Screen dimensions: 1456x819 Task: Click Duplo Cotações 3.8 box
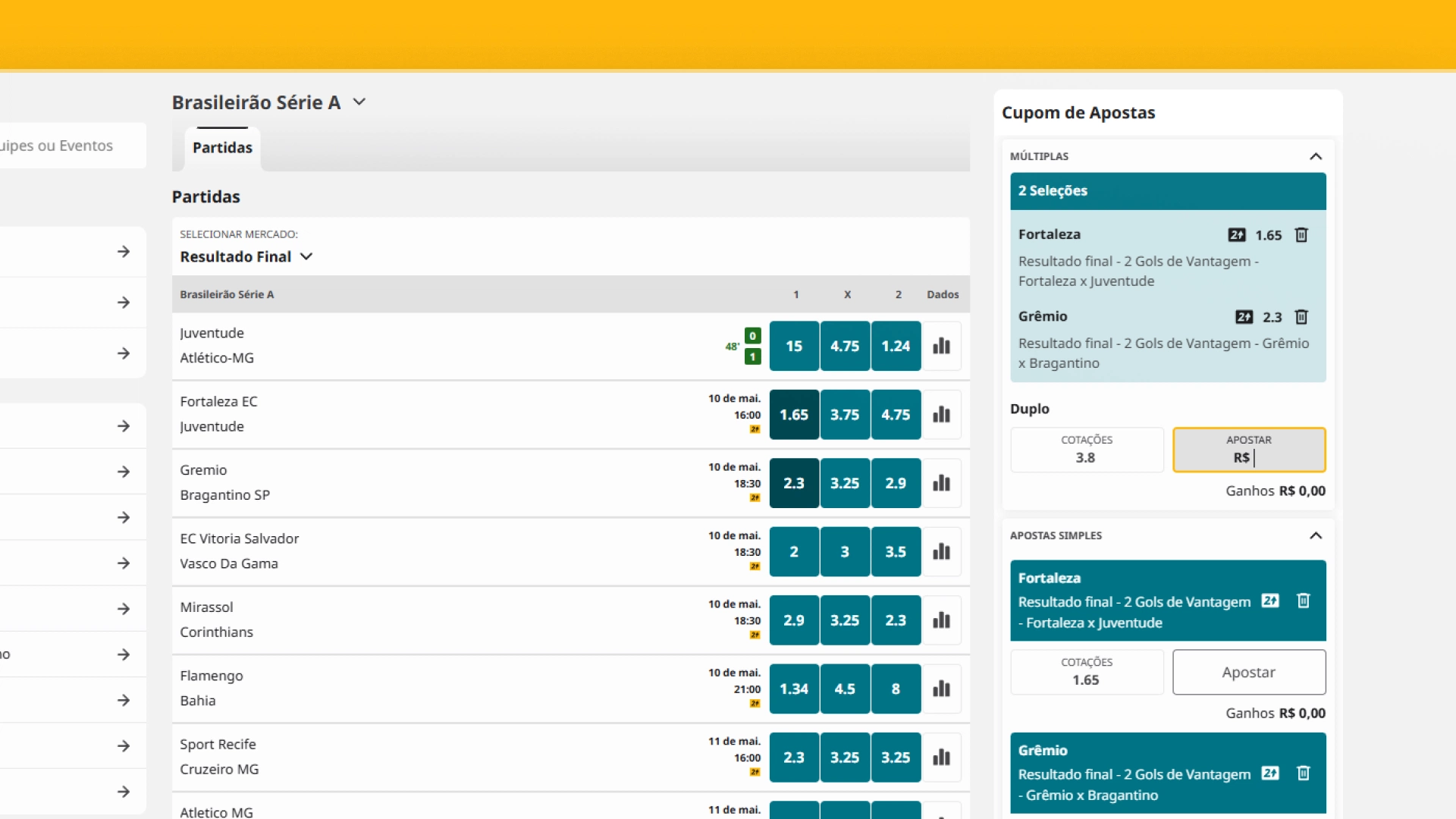(x=1087, y=450)
